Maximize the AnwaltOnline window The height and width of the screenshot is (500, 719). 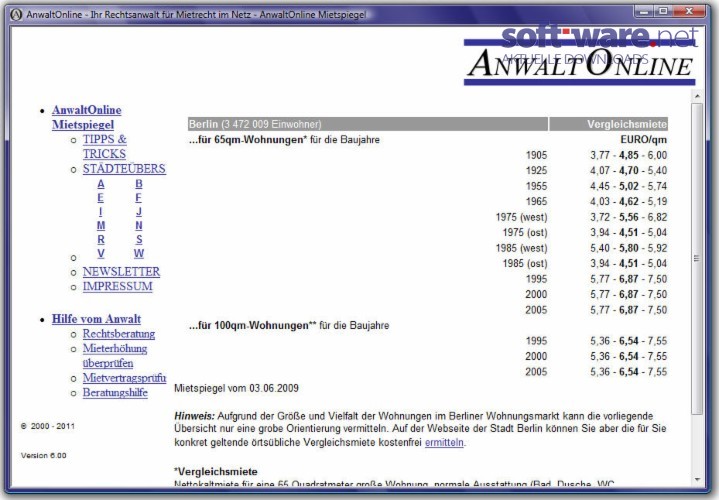click(x=663, y=11)
